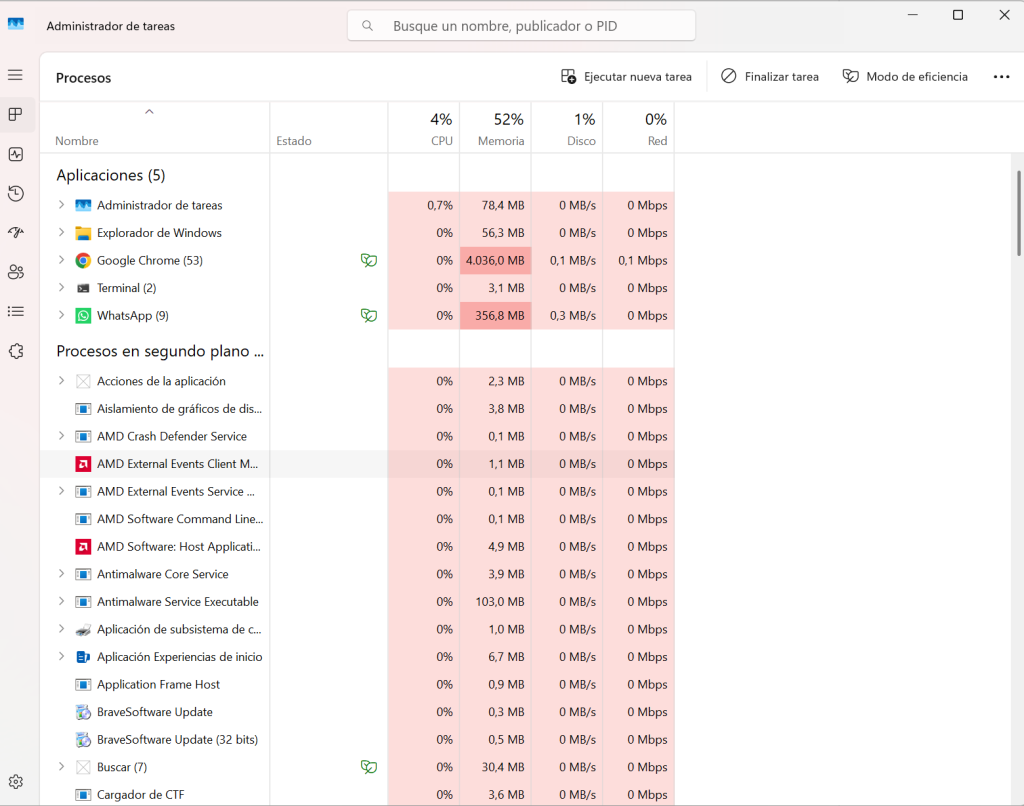This screenshot has width=1024, height=806.
Task: Click the AMD External Events Client red icon
Action: coord(83,464)
